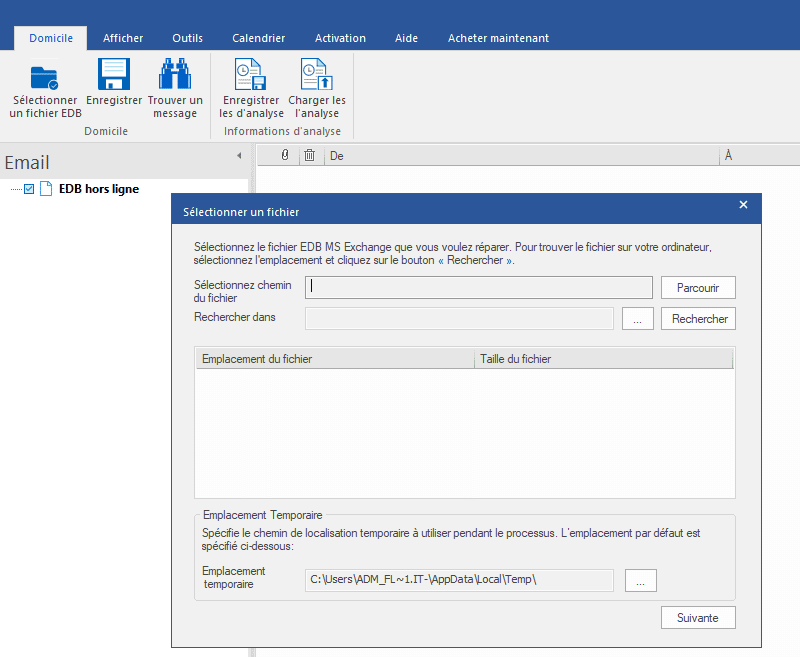Select the Calendrier tab

[259, 38]
